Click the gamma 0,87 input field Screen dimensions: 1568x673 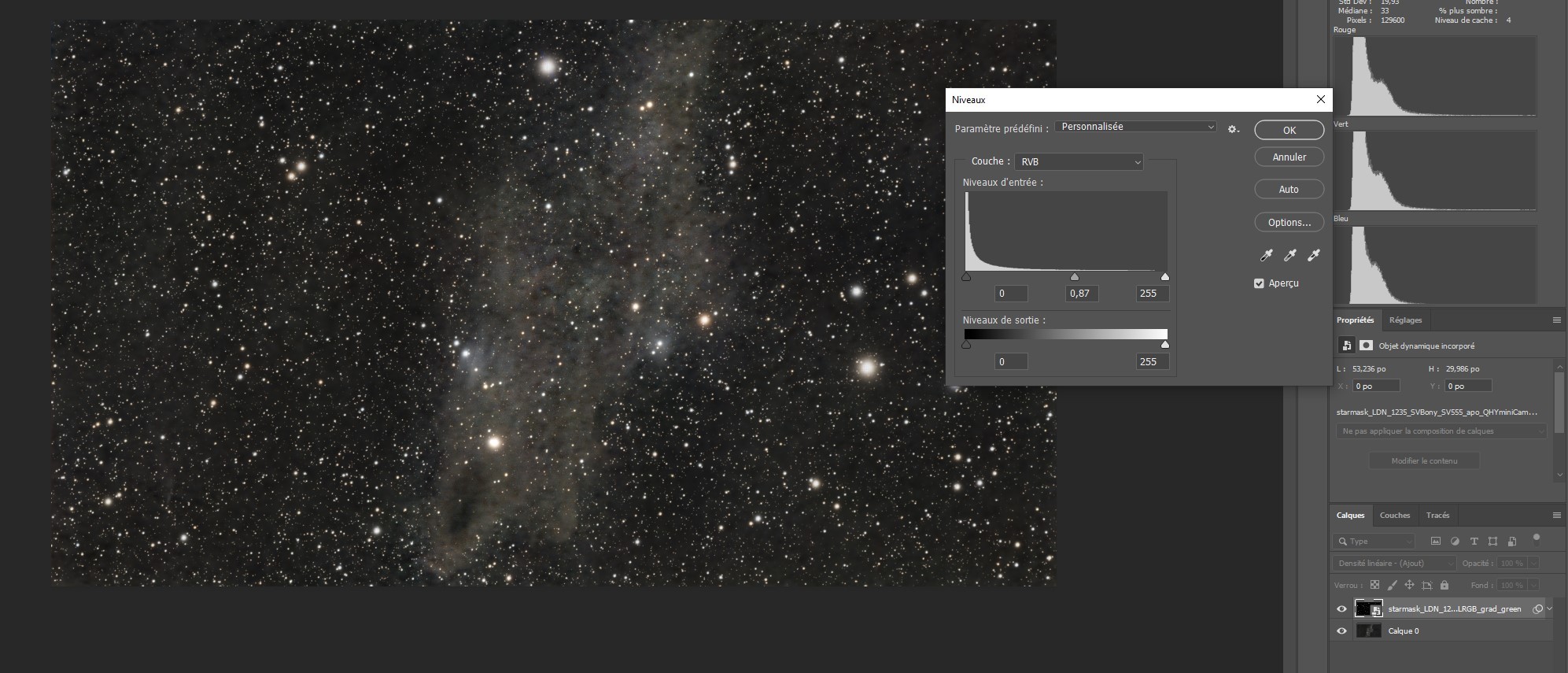click(x=1082, y=294)
